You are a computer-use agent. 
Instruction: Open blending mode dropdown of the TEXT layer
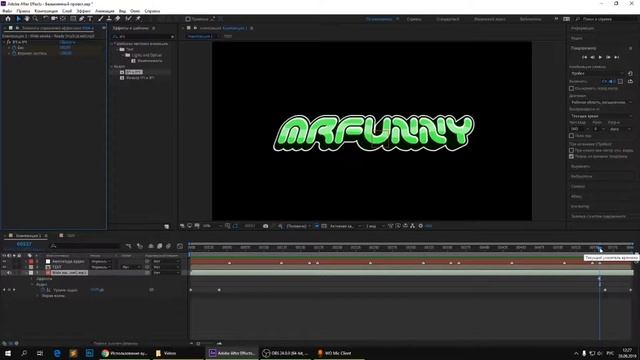point(101,267)
